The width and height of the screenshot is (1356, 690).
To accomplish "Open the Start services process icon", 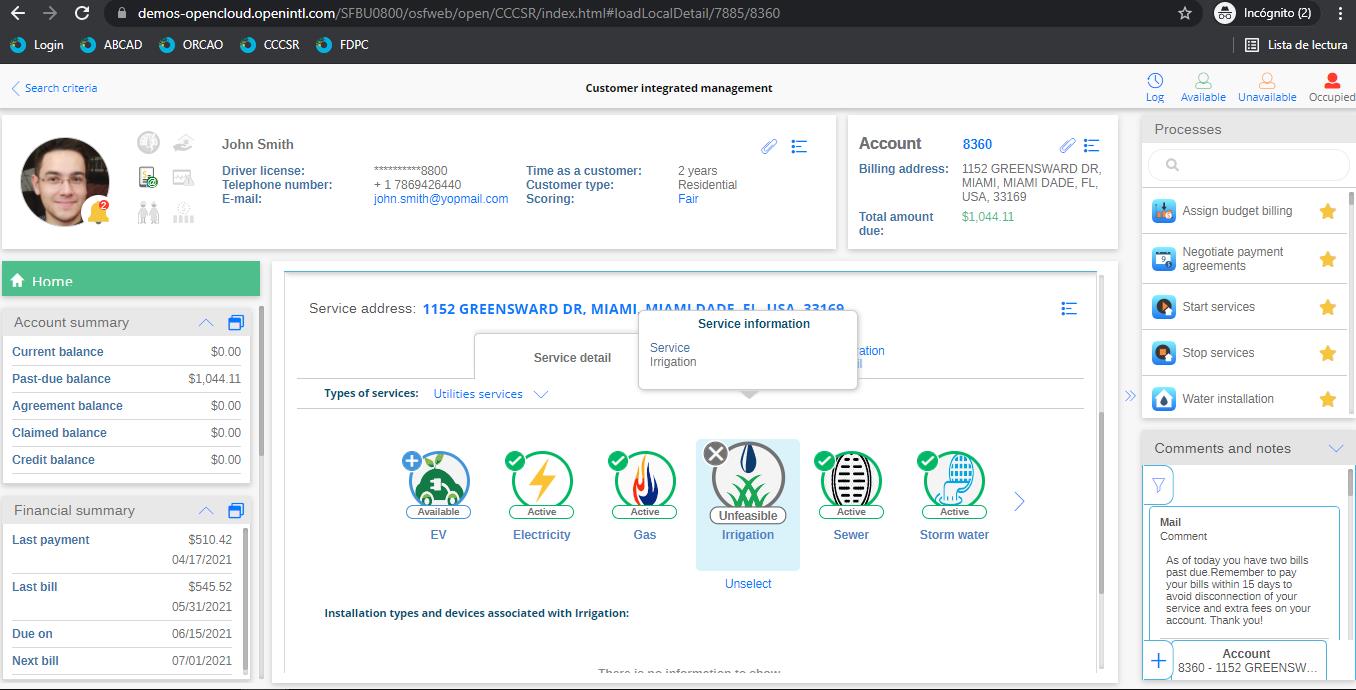I will coord(1164,307).
